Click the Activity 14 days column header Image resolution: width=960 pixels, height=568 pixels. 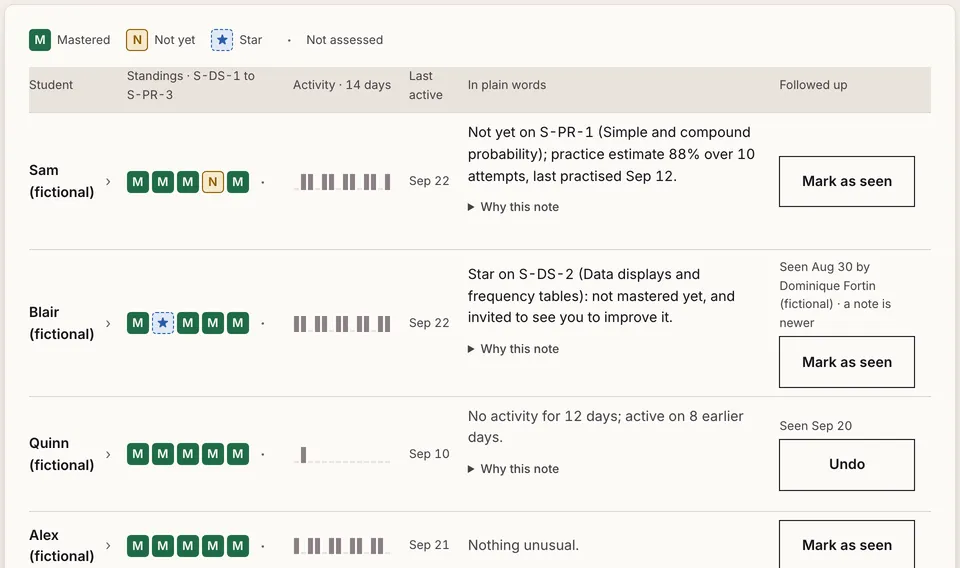pos(342,85)
